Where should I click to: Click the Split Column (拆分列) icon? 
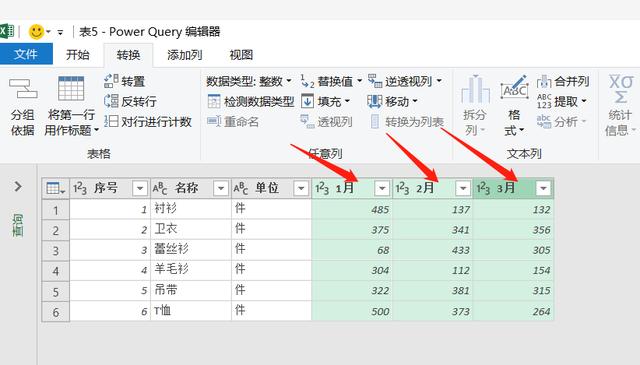tap(475, 89)
